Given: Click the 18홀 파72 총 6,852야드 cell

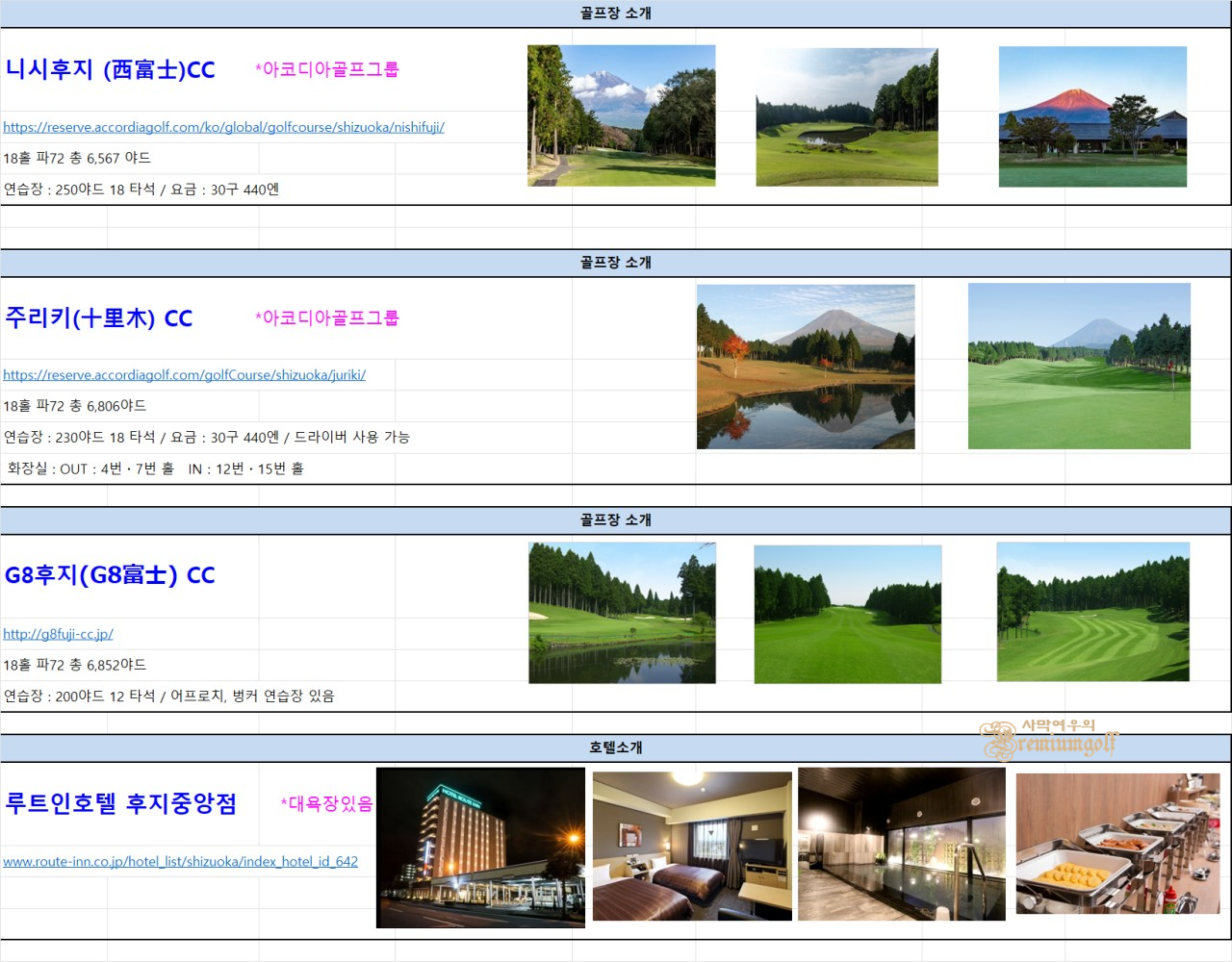Looking at the screenshot, I should click(75, 665).
